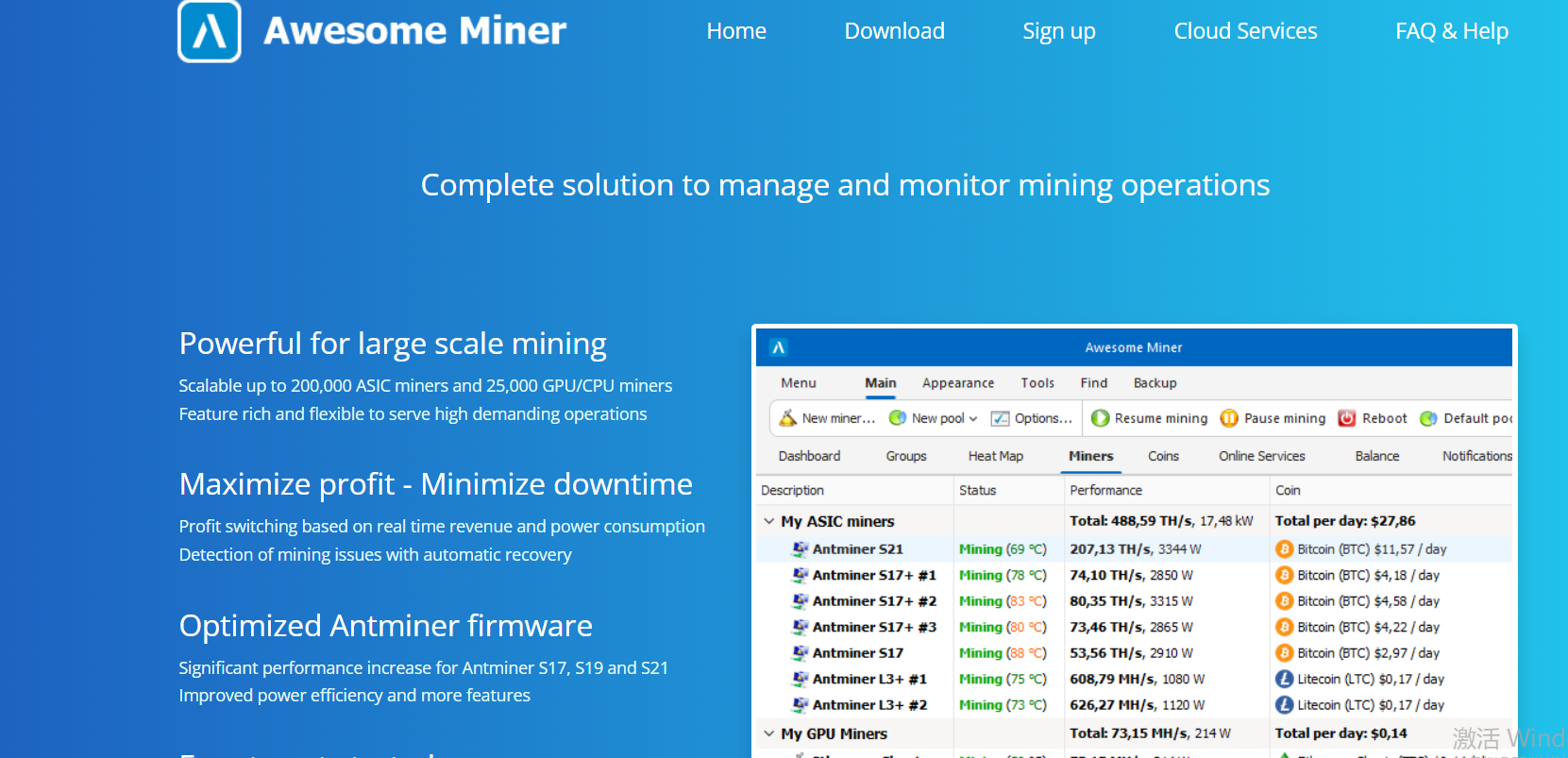1568x758 pixels.
Task: Click 'Total per day: $27,86' text
Action: (1345, 521)
